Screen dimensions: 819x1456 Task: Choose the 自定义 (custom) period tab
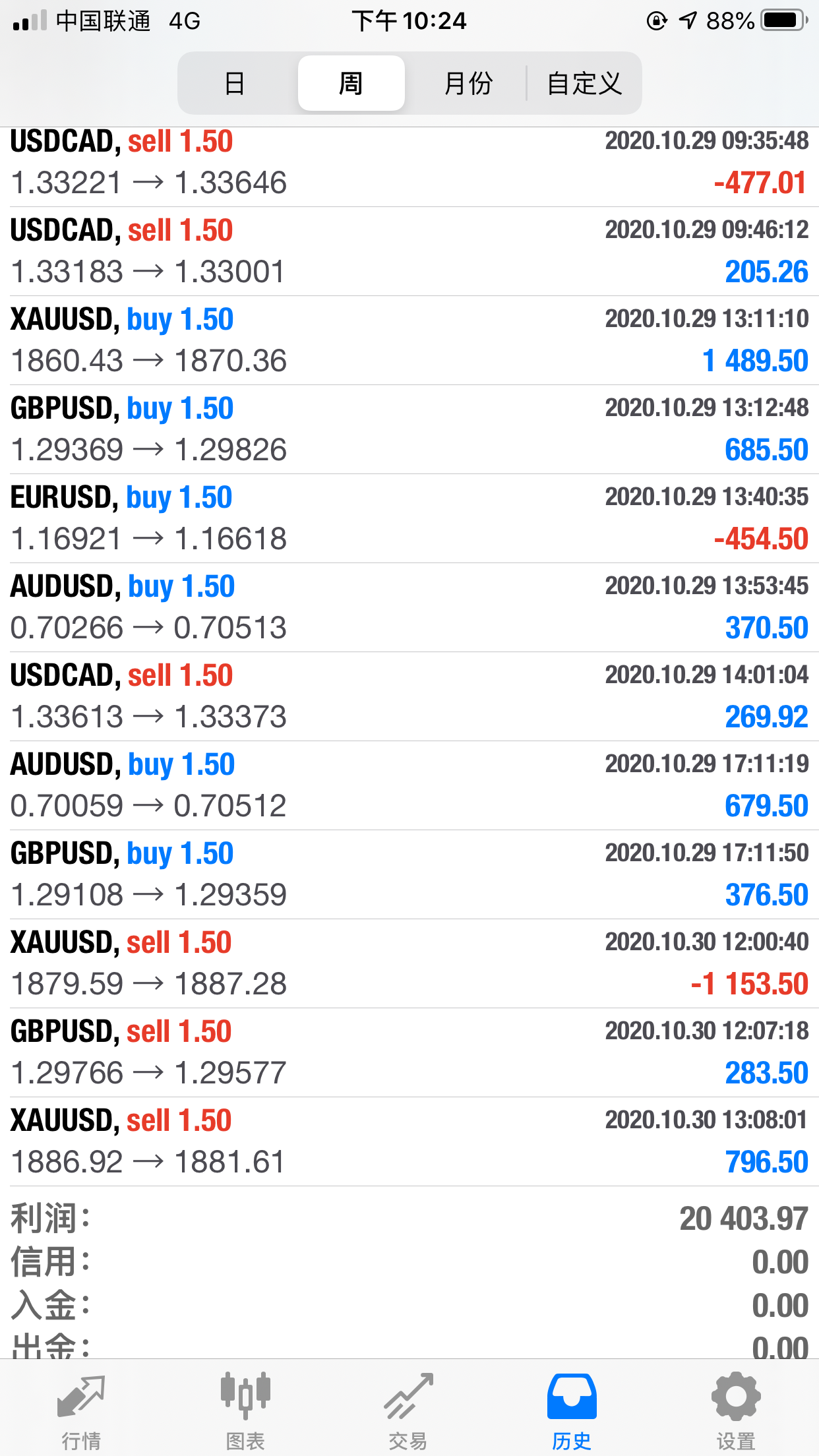tap(584, 84)
